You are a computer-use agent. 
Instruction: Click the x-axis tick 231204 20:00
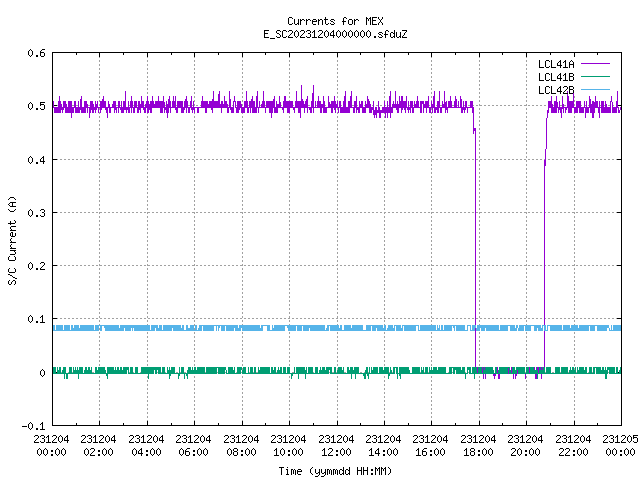coord(525,445)
